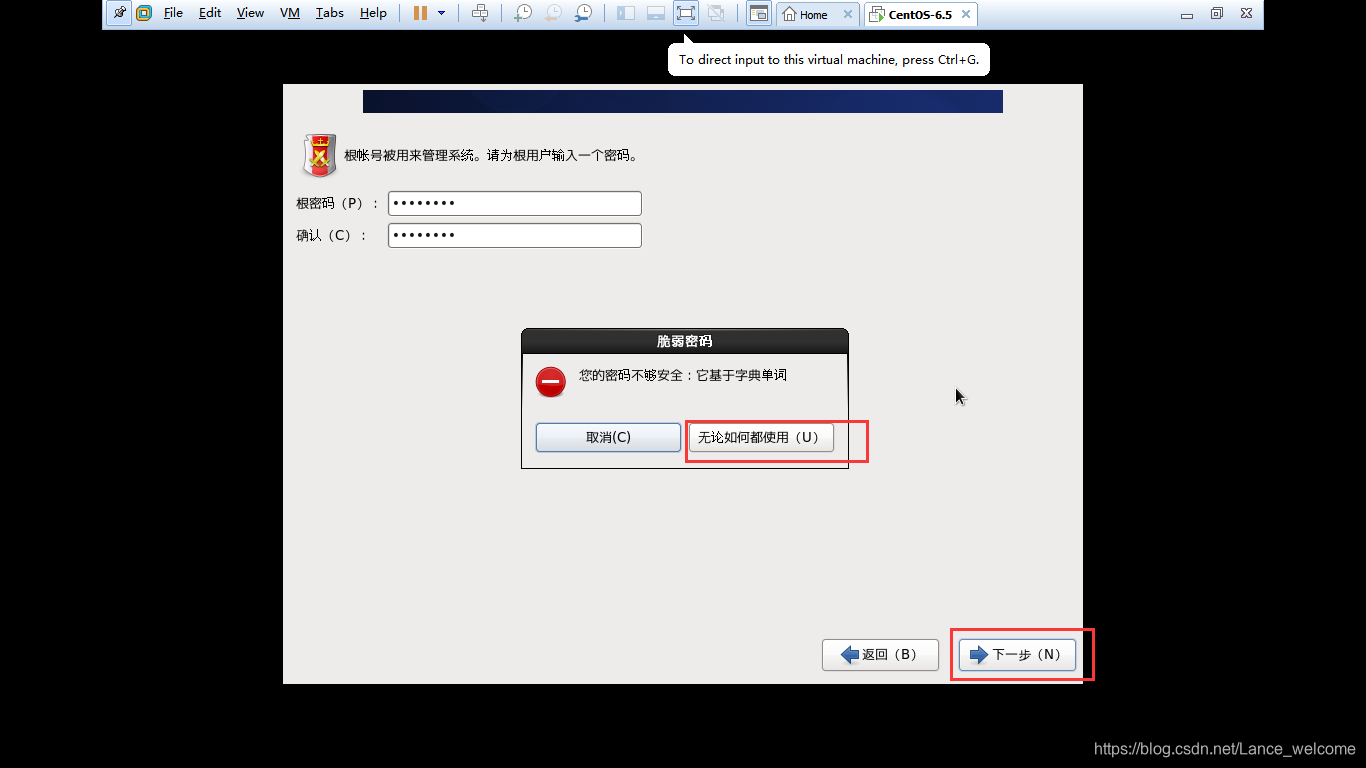Minimize the VMware window

(1186, 14)
